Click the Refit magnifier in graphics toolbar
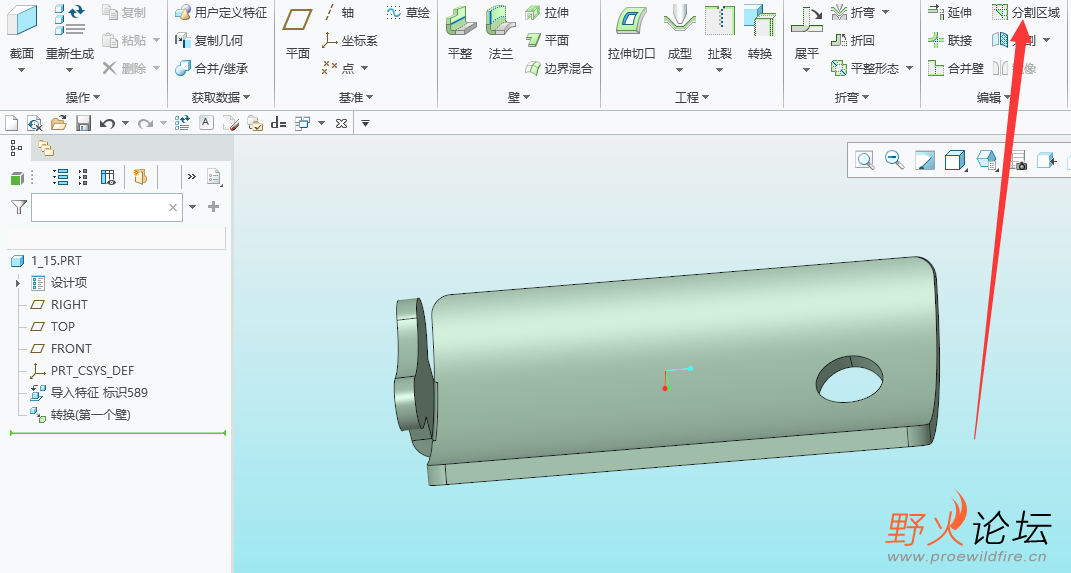The height and width of the screenshot is (573, 1071). (x=865, y=160)
